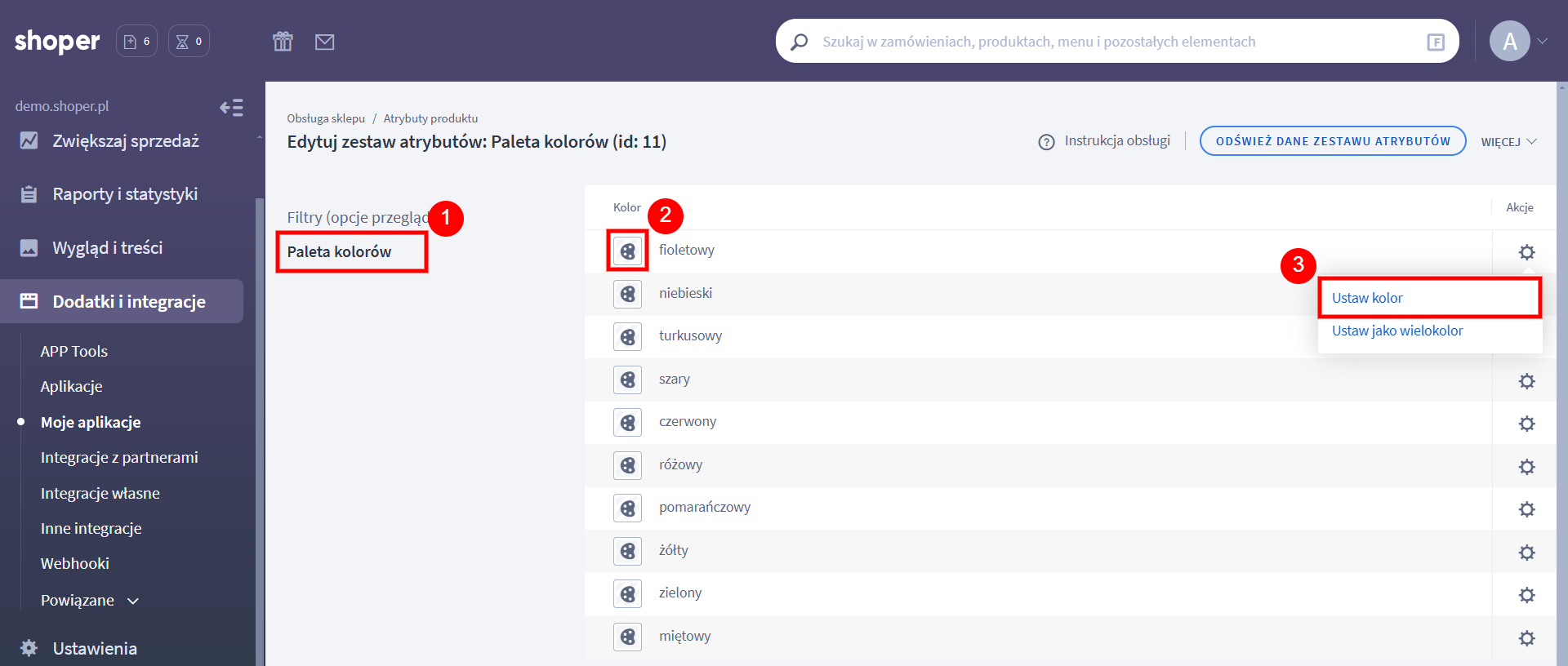This screenshot has width=1568, height=666.
Task: Select Ustaw kolor from the context menu
Action: pyautogui.click(x=1367, y=298)
